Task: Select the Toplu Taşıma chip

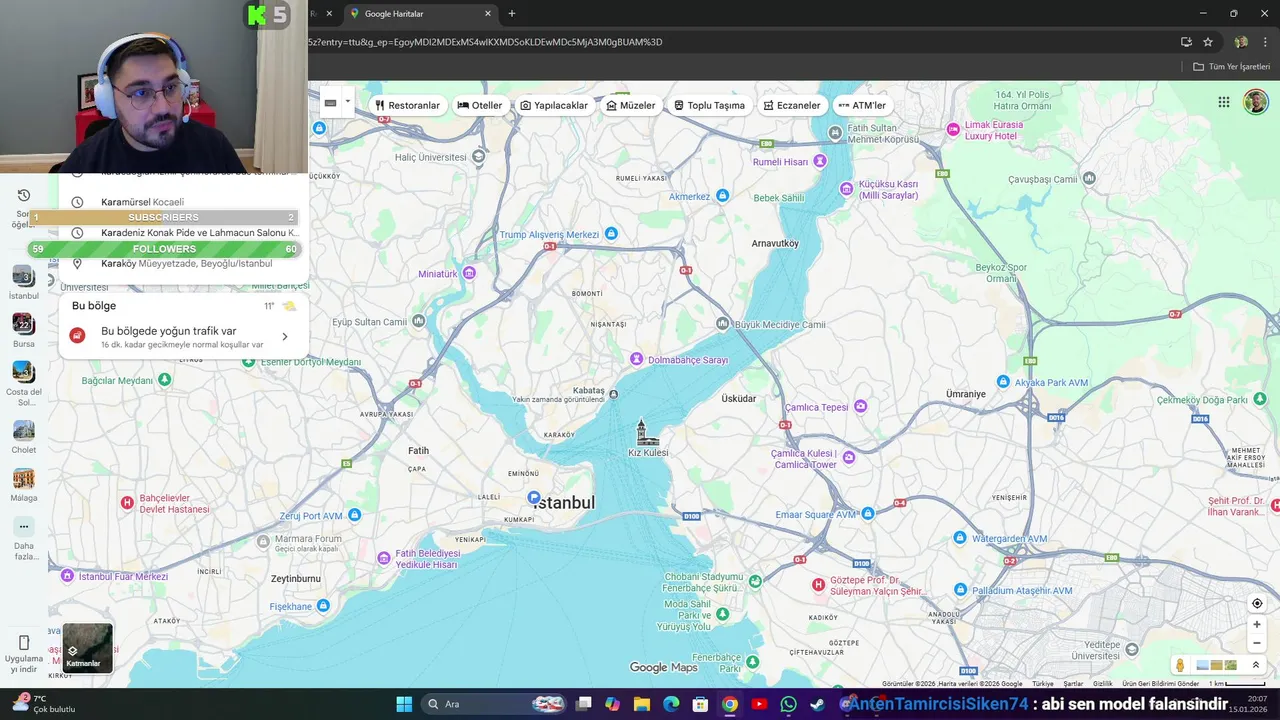Action: coord(709,105)
